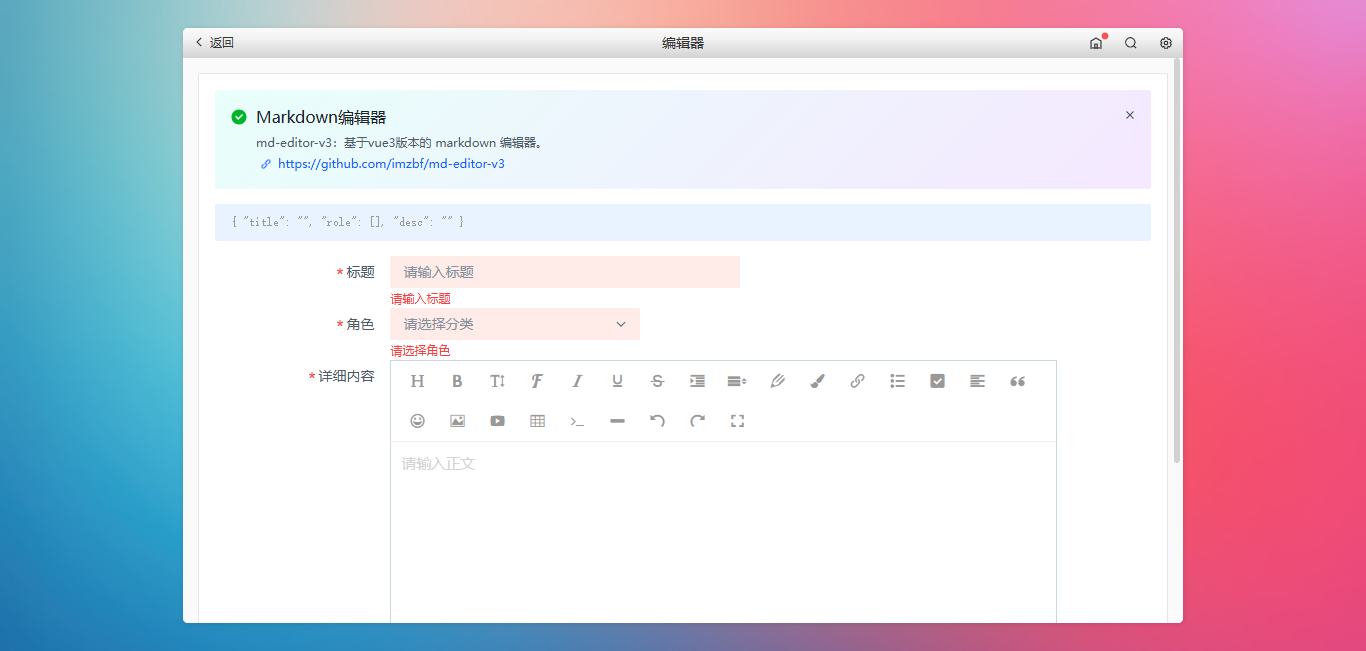The height and width of the screenshot is (651, 1366).
Task: Click the text color pen icon
Action: (777, 381)
